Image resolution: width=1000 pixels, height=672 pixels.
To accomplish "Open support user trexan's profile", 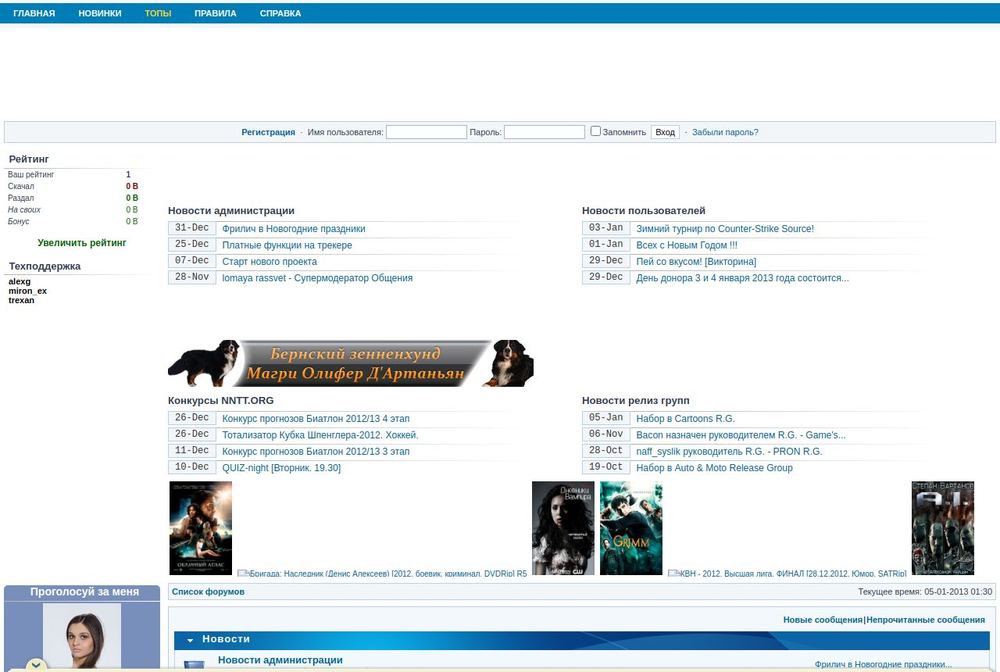I will tap(21, 300).
